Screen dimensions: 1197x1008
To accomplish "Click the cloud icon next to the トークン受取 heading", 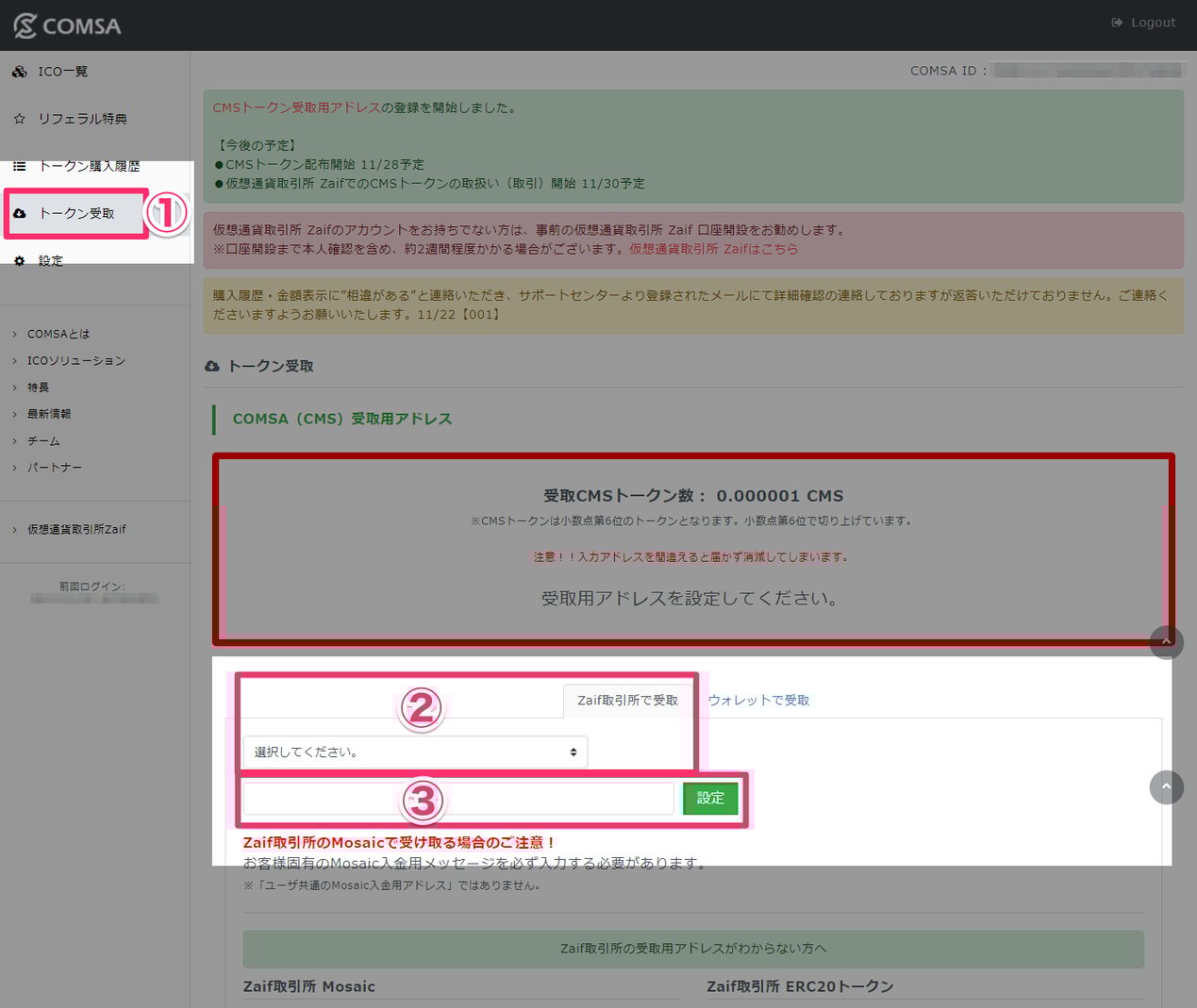I will pos(212,366).
